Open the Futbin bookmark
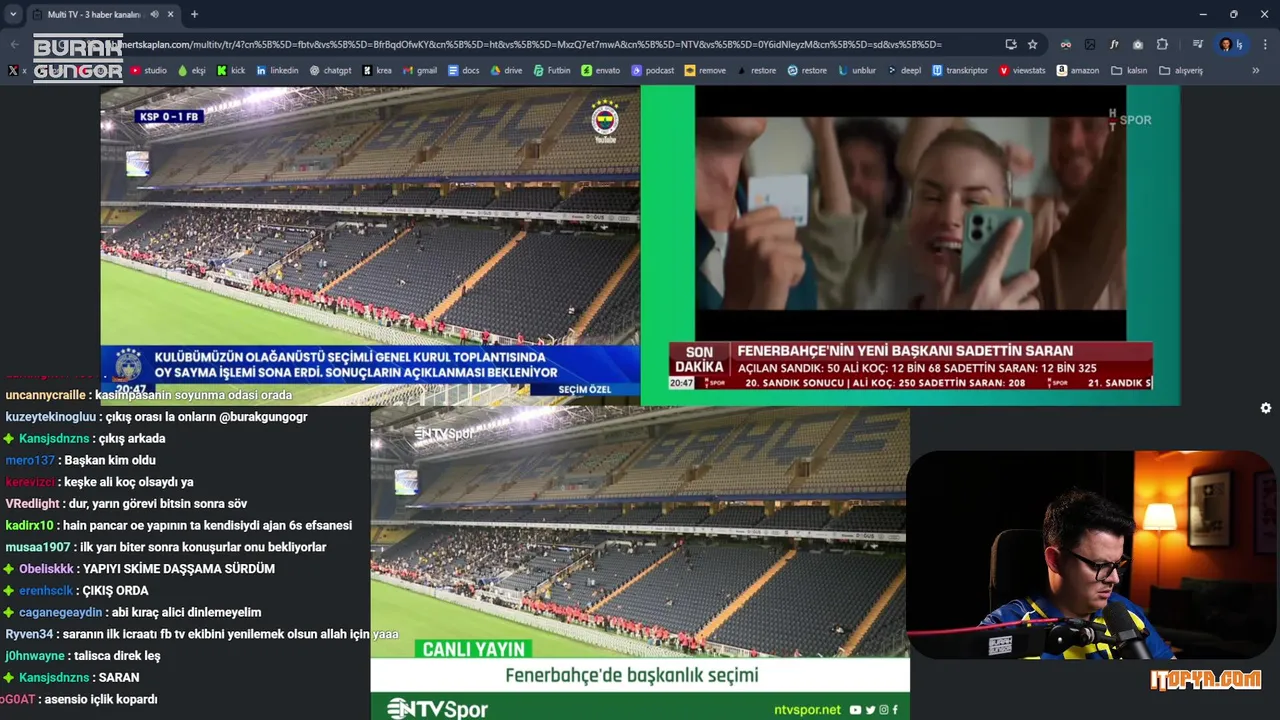This screenshot has width=1280, height=720. click(x=551, y=71)
